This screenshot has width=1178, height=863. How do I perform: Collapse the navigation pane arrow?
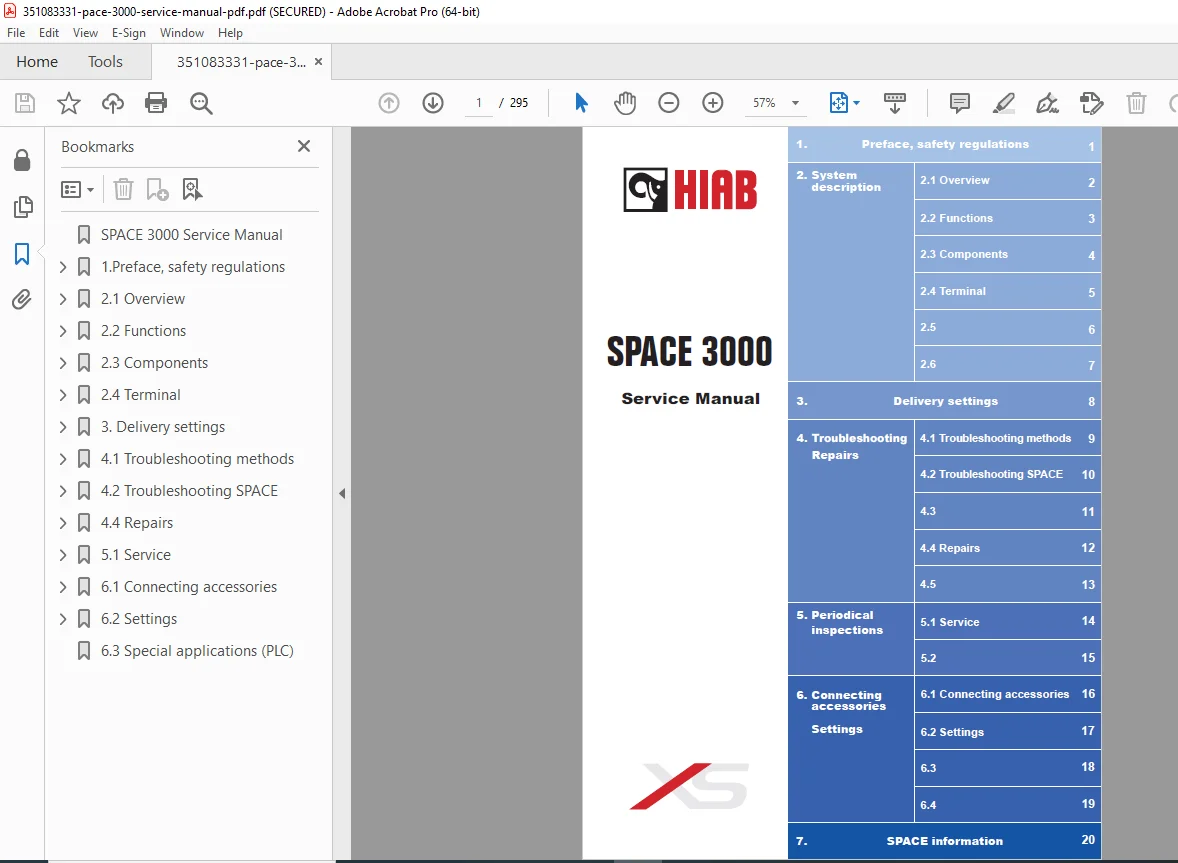tap(342, 493)
